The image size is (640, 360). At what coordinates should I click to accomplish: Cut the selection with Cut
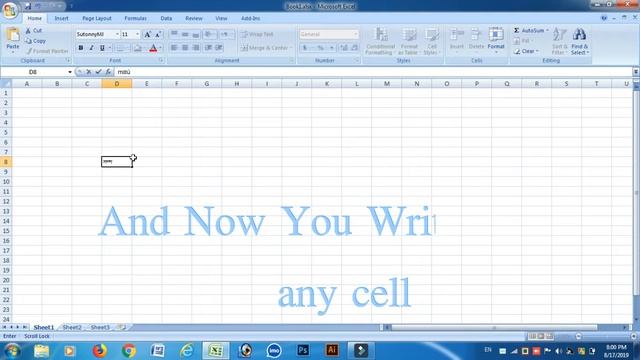point(33,31)
